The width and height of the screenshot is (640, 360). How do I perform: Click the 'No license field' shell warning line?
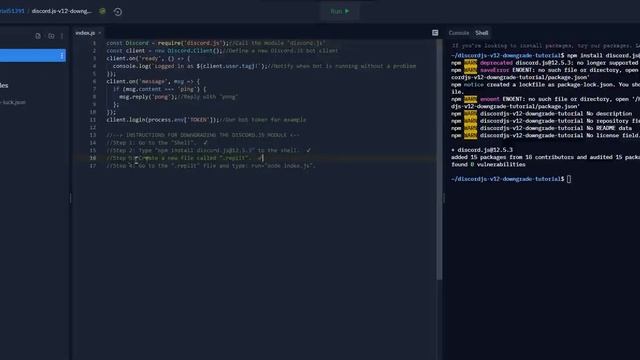click(x=545, y=136)
